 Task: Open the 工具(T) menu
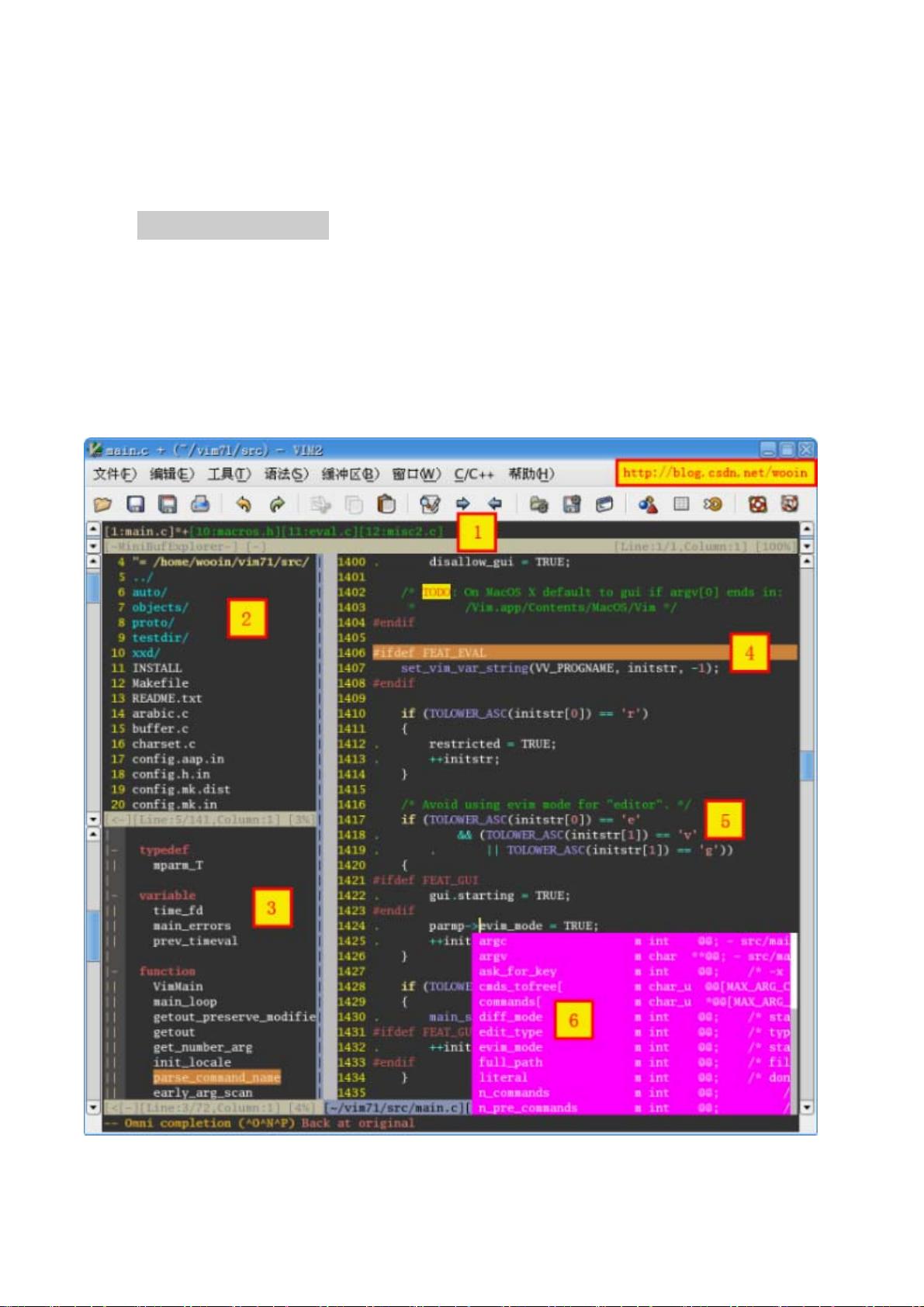pyautogui.click(x=230, y=474)
